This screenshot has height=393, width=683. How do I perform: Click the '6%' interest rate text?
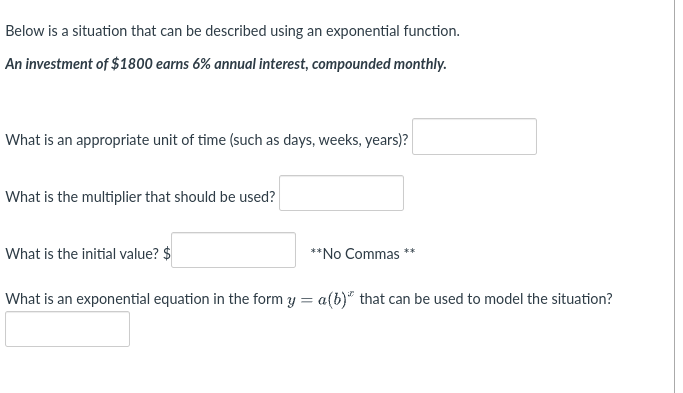[x=202, y=64]
